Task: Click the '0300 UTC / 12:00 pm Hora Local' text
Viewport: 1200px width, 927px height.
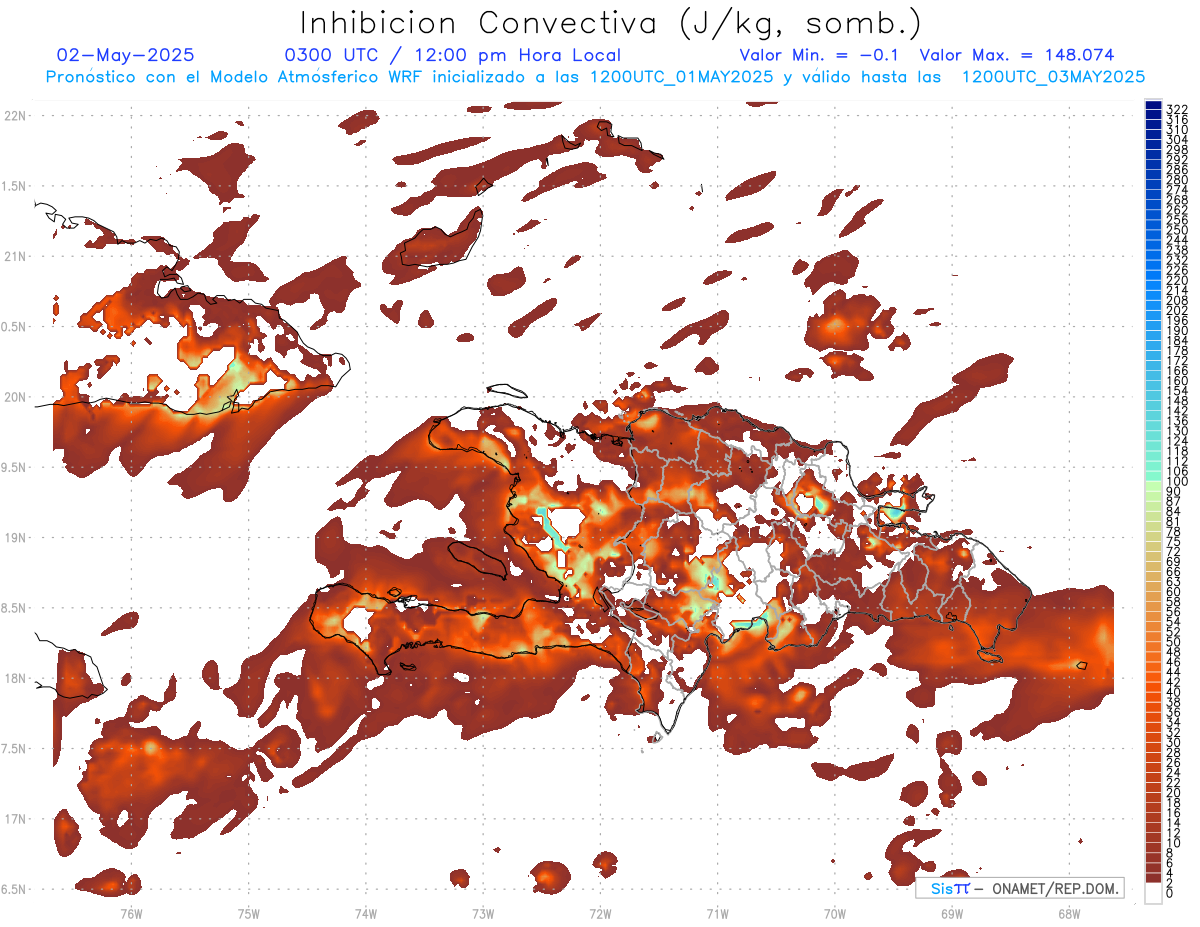Action: click(453, 55)
